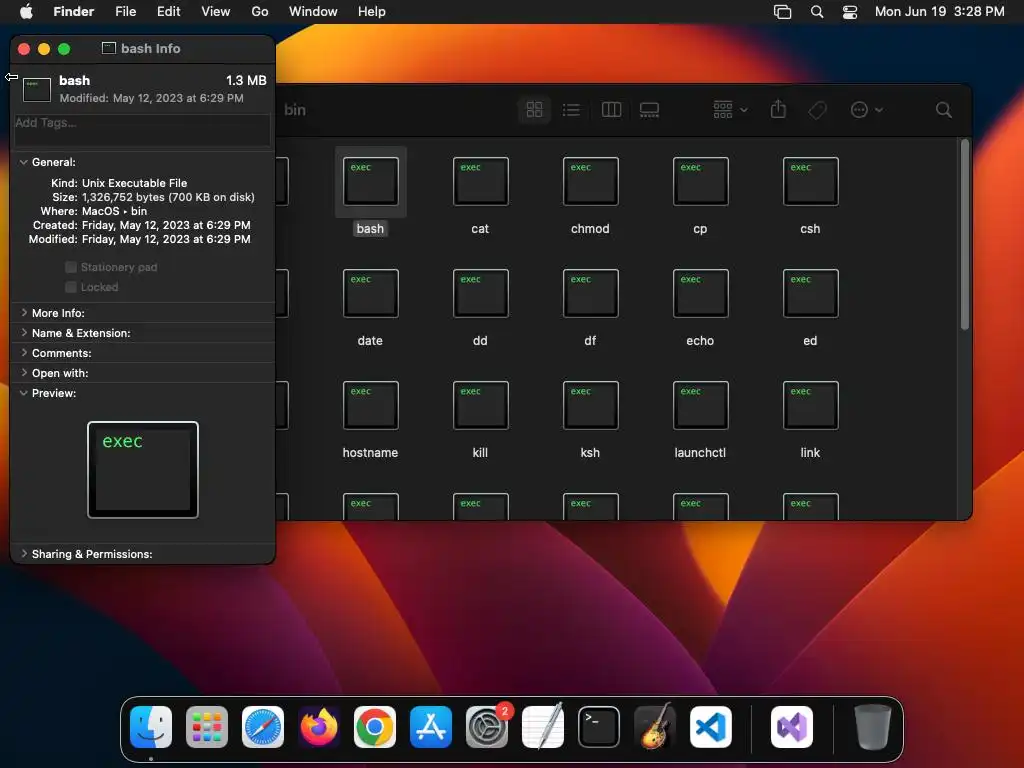Switch Finder to list view
This screenshot has width=1024, height=768.
pos(571,110)
